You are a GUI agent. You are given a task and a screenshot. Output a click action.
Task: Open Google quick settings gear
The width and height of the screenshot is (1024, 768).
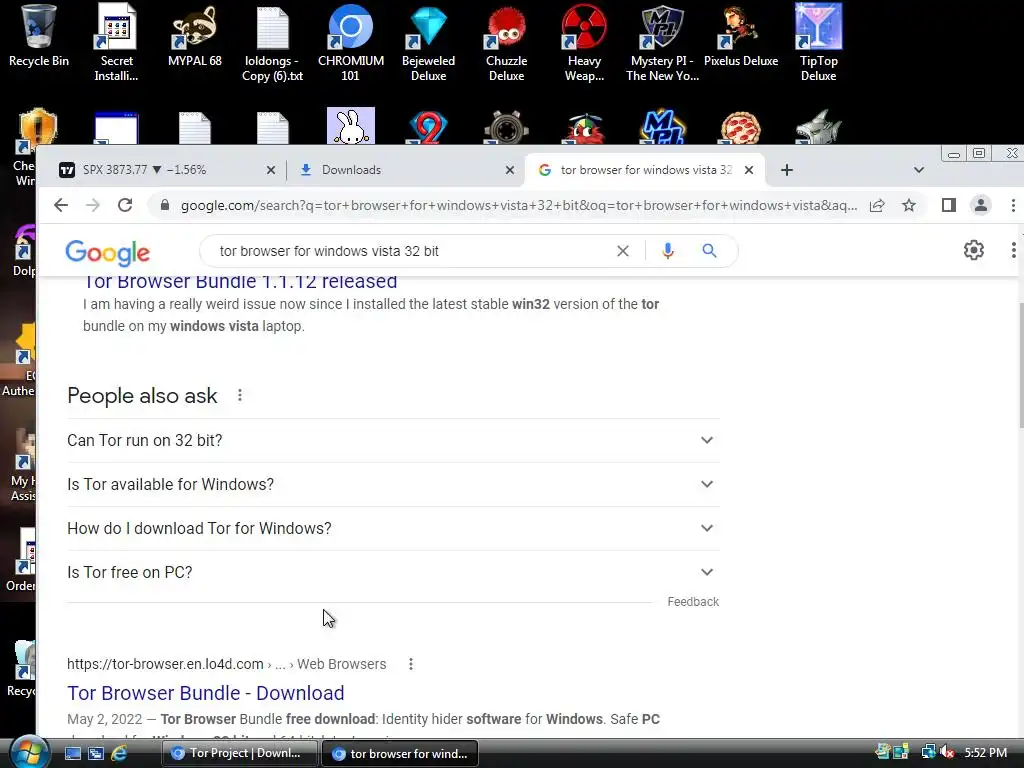click(x=974, y=250)
